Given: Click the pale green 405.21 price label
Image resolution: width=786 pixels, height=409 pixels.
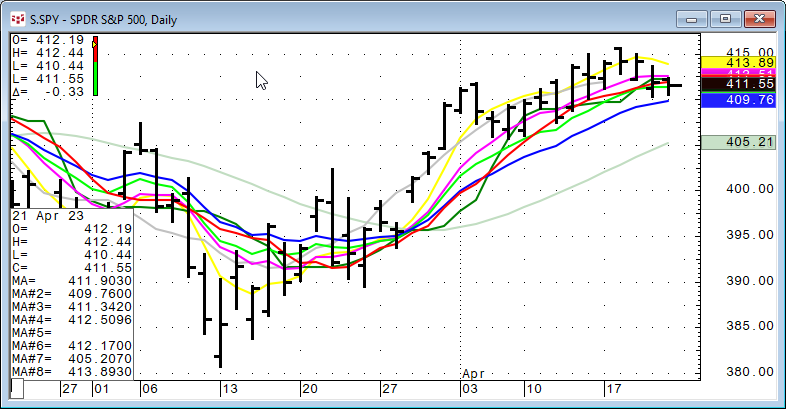Looking at the screenshot, I should point(738,142).
